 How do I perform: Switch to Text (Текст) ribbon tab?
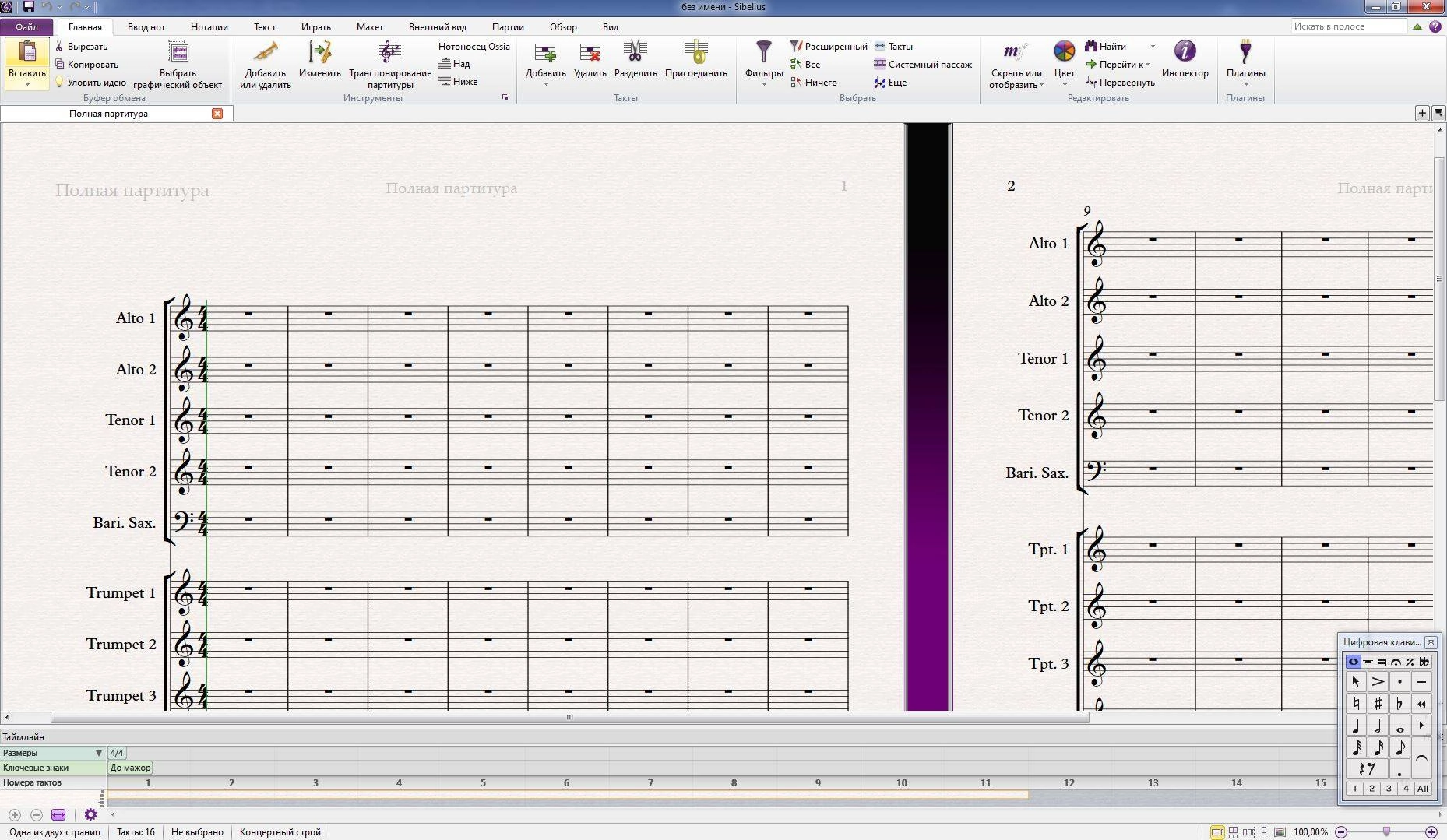pos(265,26)
